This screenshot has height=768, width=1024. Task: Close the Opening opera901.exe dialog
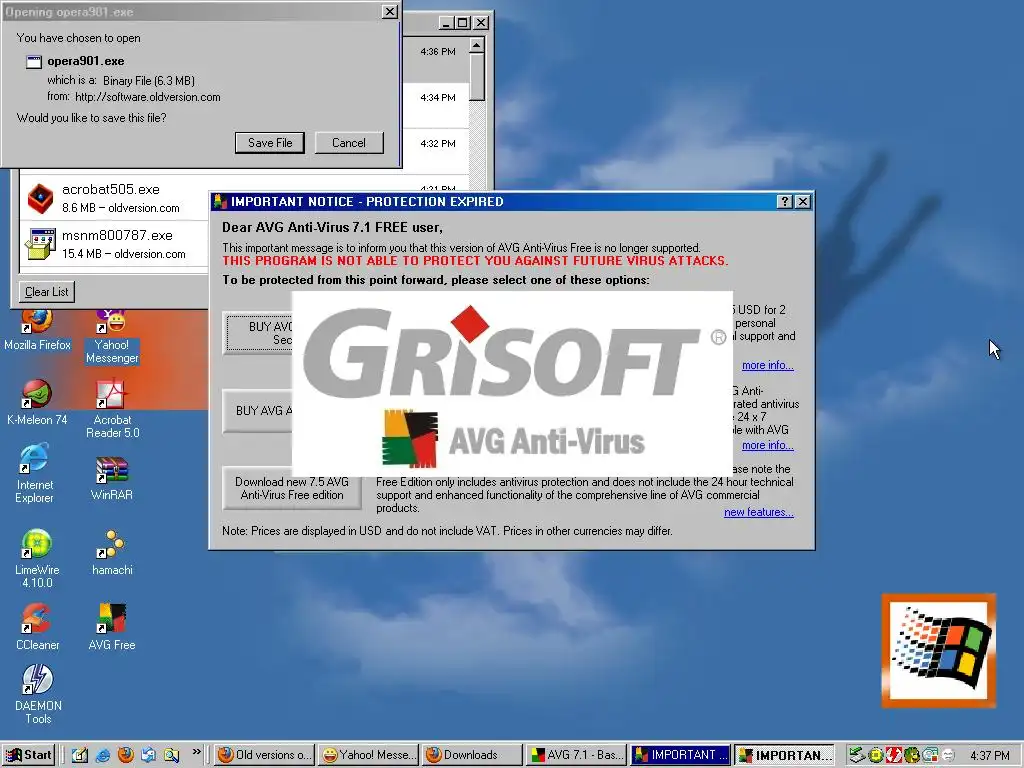point(389,11)
